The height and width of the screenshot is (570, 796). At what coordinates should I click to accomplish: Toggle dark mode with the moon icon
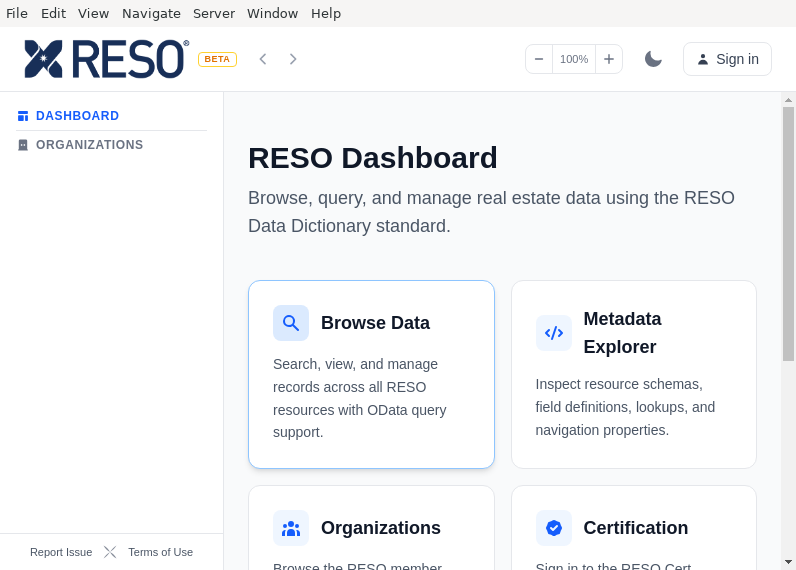tap(653, 59)
